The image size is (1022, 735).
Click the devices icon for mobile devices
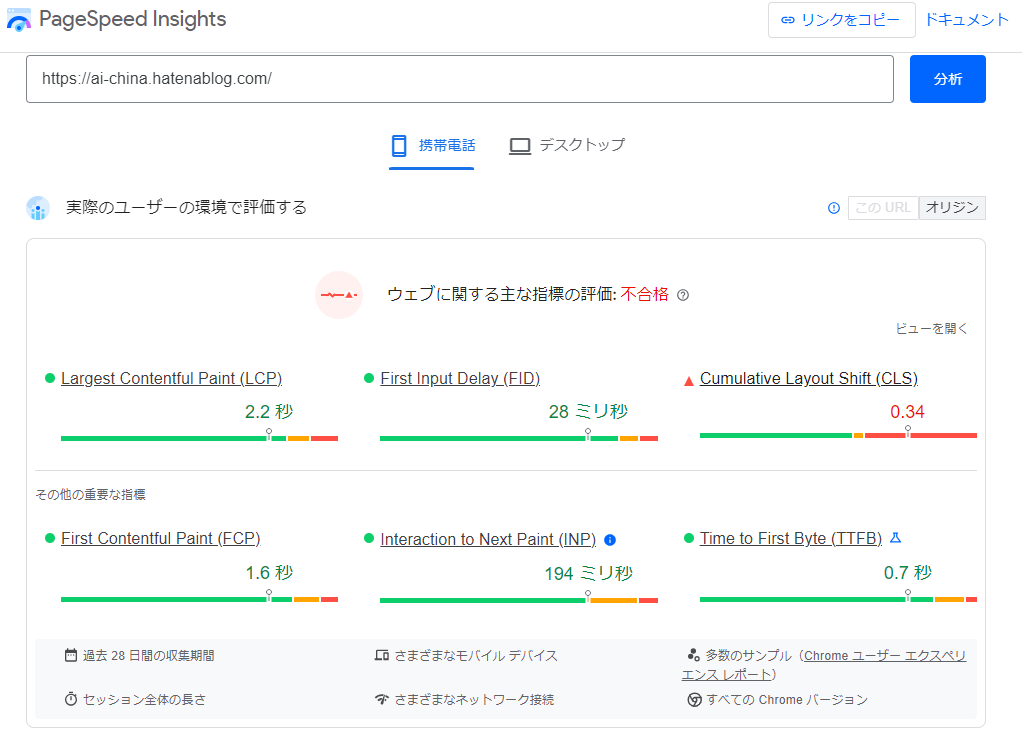(x=381, y=655)
